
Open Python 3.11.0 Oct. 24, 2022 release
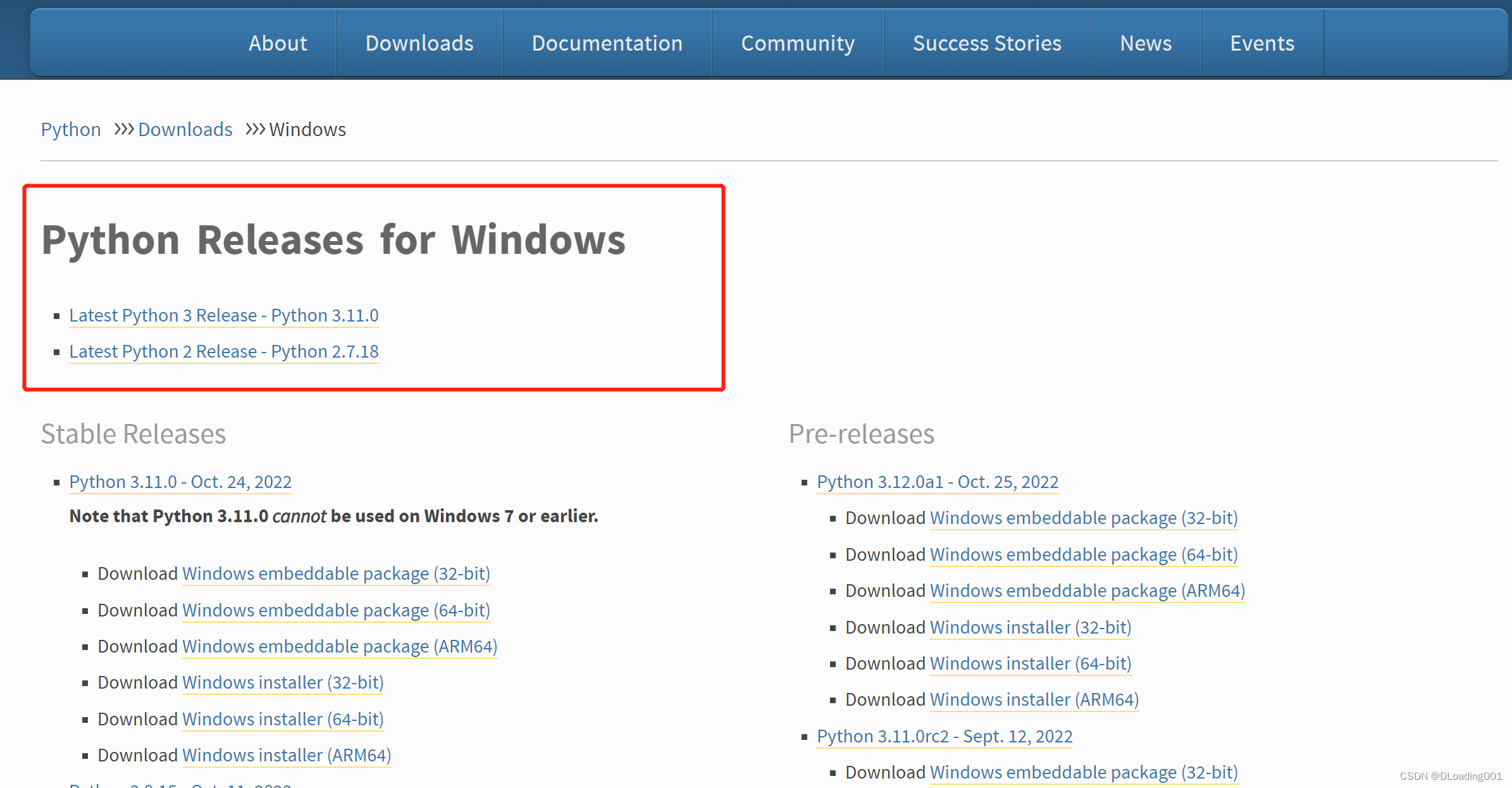180,482
